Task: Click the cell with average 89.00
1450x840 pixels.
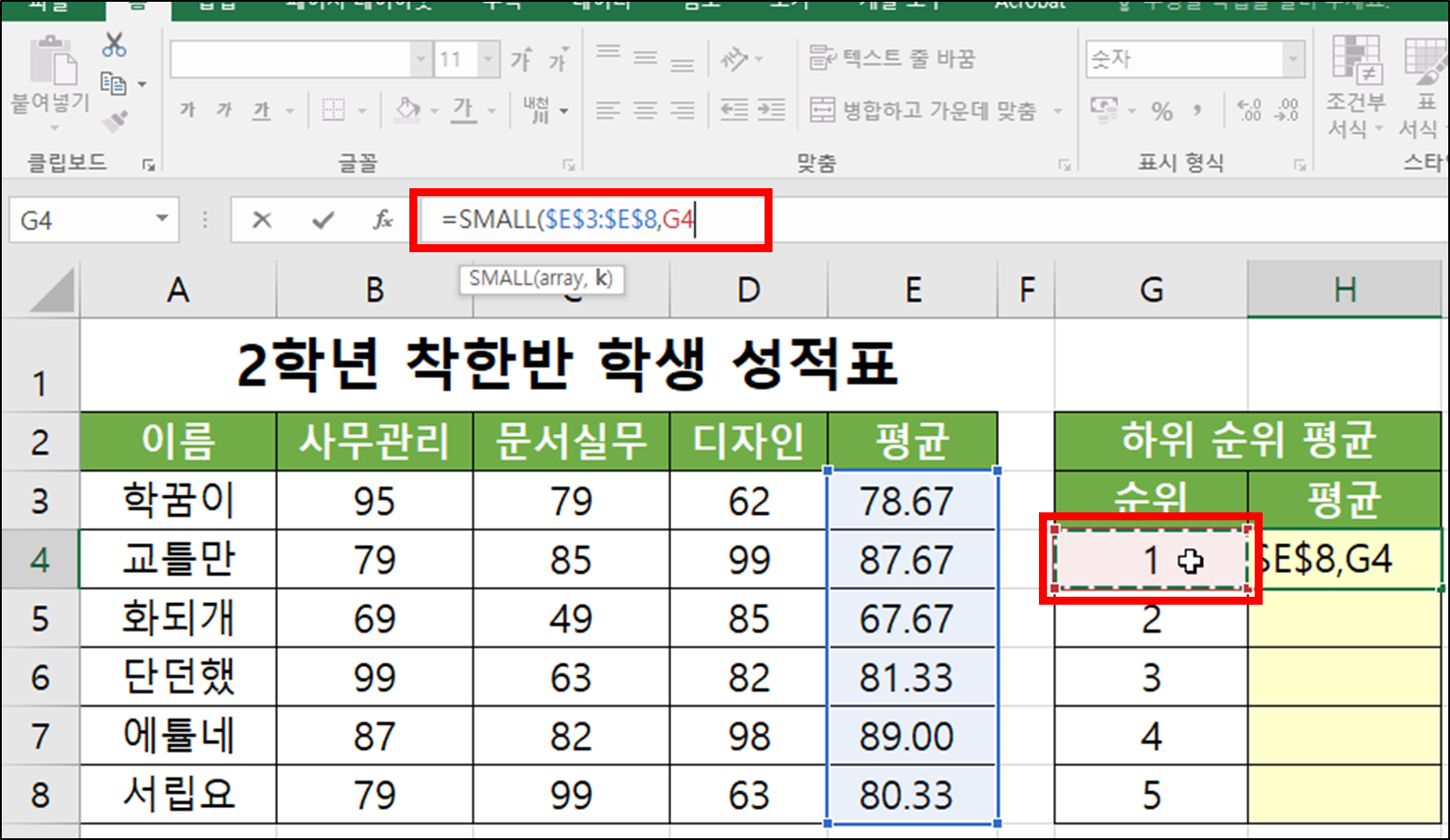Action: [x=912, y=736]
